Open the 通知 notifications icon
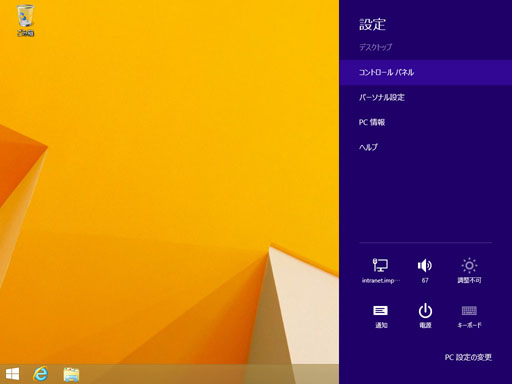The image size is (512, 384). [x=380, y=311]
